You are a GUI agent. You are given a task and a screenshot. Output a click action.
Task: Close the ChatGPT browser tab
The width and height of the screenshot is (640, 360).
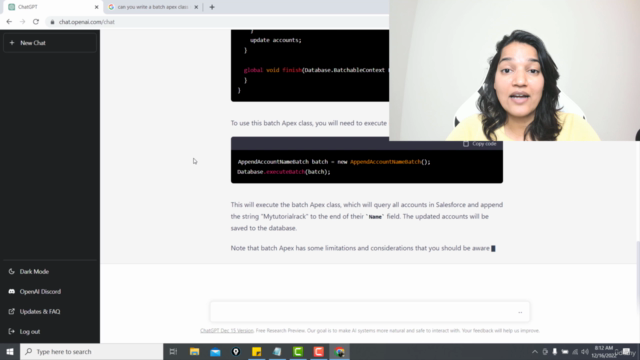pyautogui.click(x=96, y=7)
